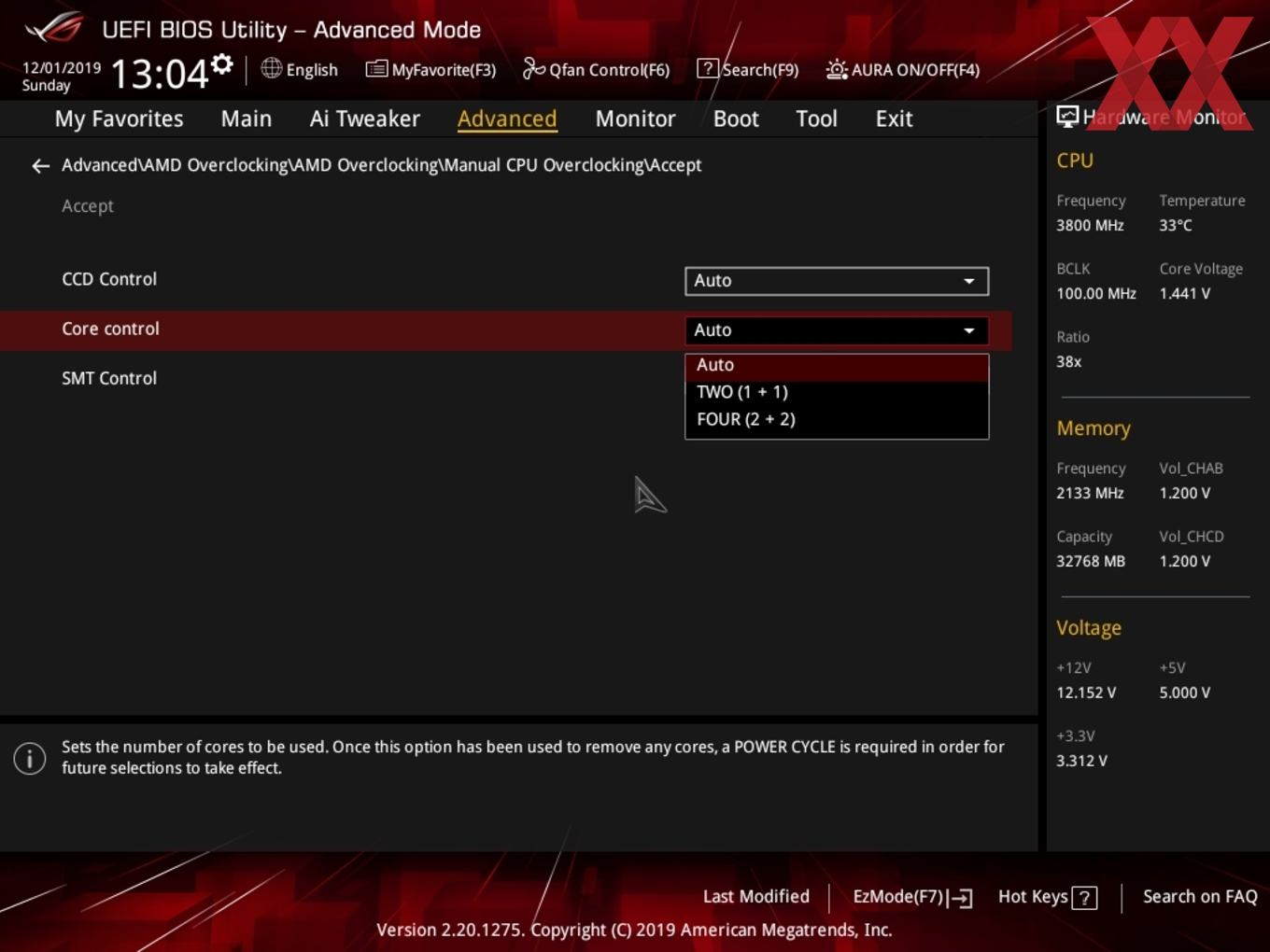Toggle AURA ON/OFF(F4) lighting
This screenshot has width=1270, height=952.
[x=902, y=69]
